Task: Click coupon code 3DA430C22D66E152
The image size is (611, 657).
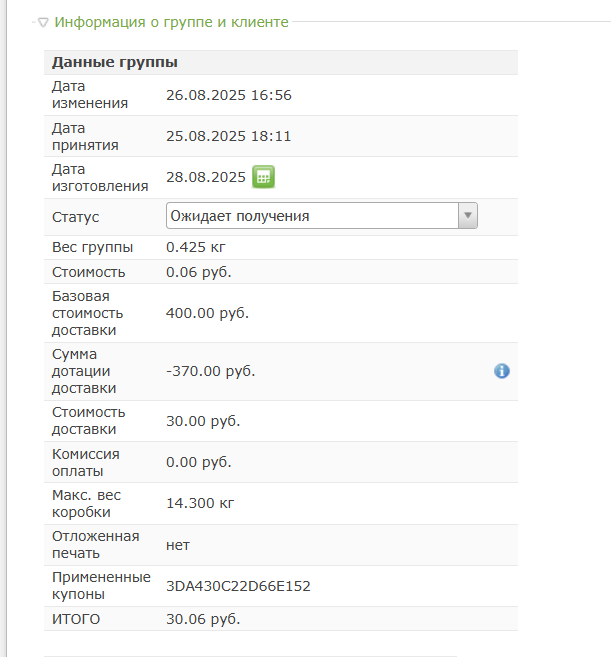Action: coord(238,586)
